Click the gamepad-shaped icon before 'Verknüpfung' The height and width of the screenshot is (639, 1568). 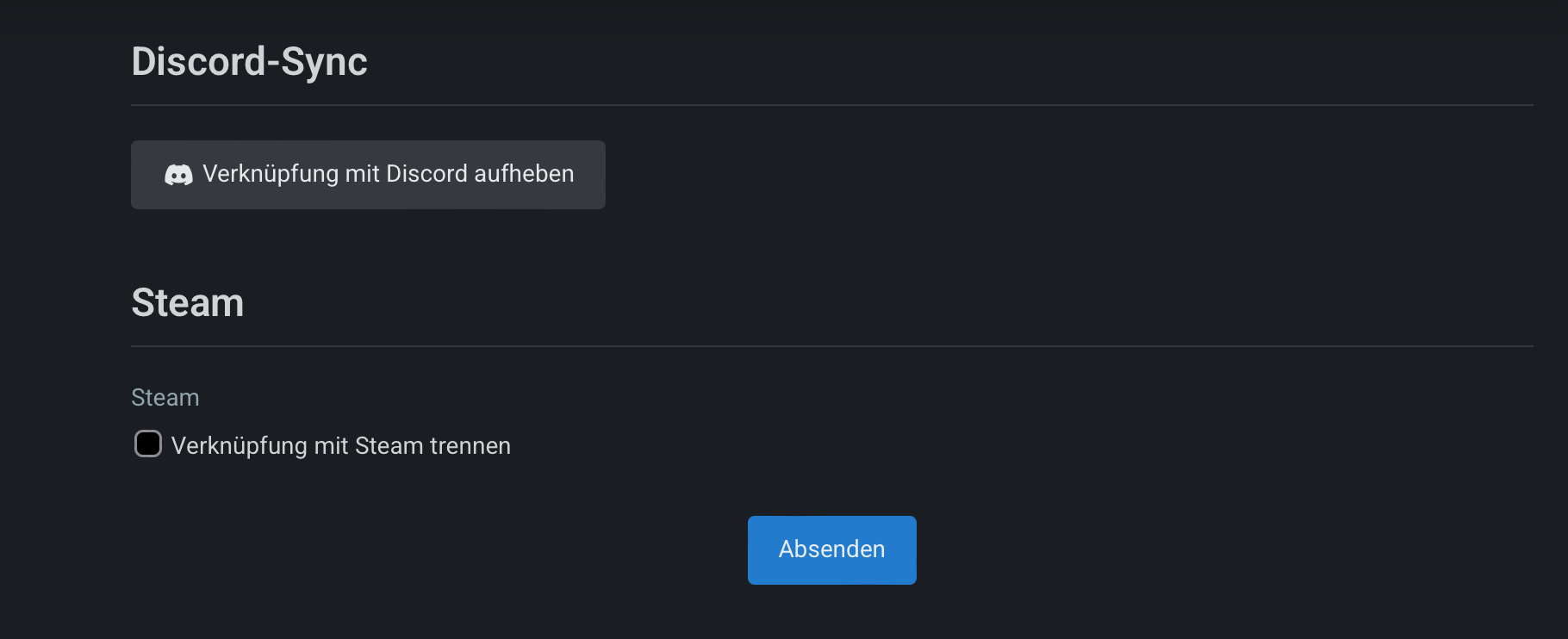pos(178,175)
